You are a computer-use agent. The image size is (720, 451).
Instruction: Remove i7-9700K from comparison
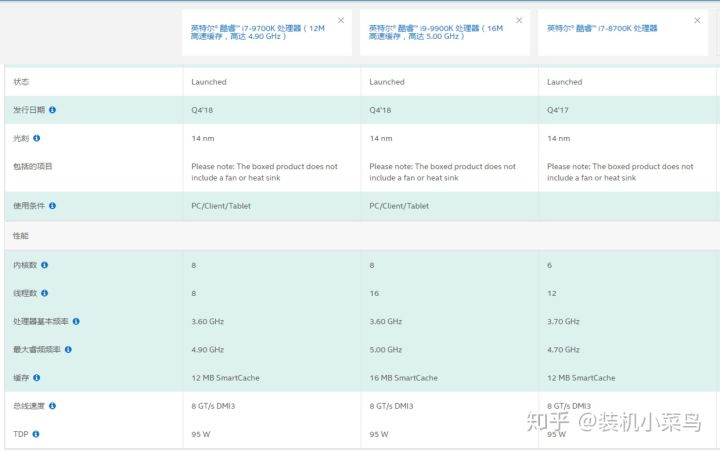(341, 20)
